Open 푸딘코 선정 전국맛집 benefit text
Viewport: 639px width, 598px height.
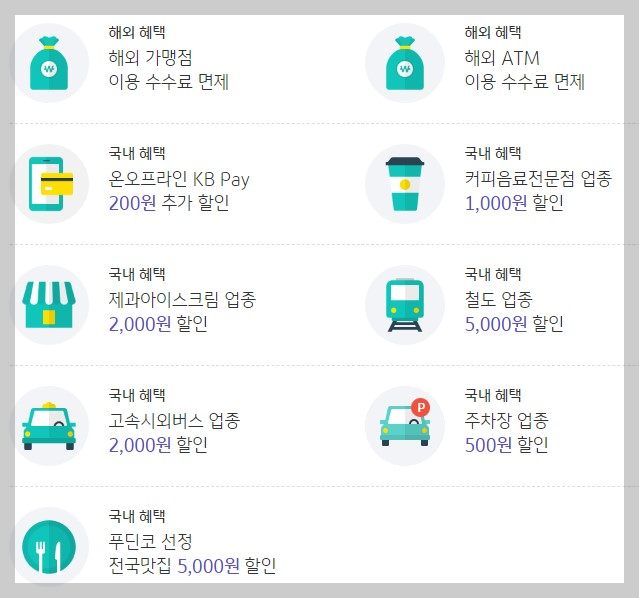pos(192,554)
